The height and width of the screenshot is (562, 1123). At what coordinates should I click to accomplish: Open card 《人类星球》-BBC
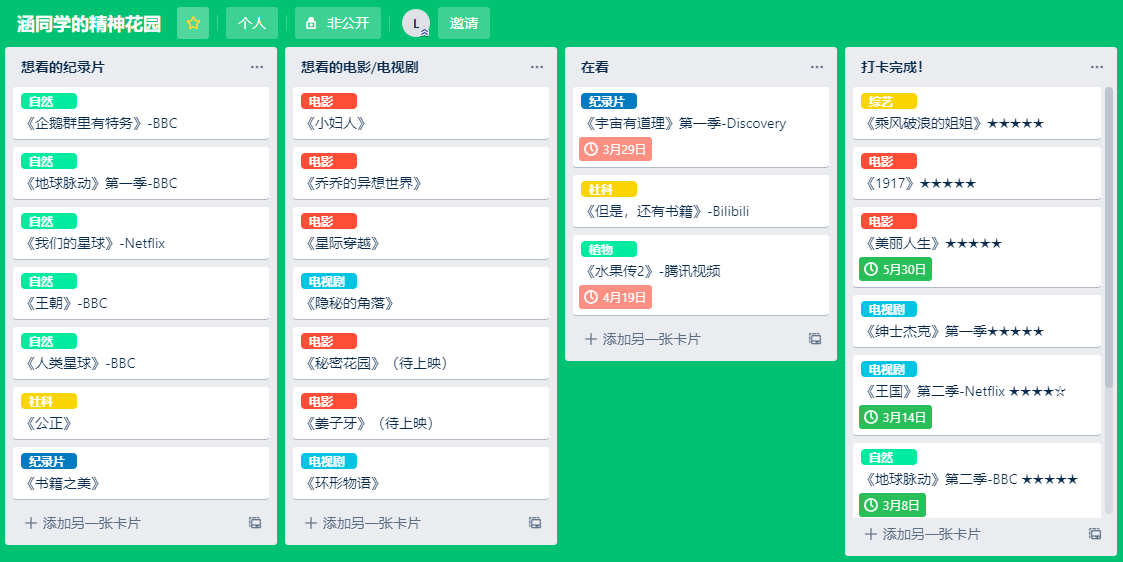(x=141, y=353)
